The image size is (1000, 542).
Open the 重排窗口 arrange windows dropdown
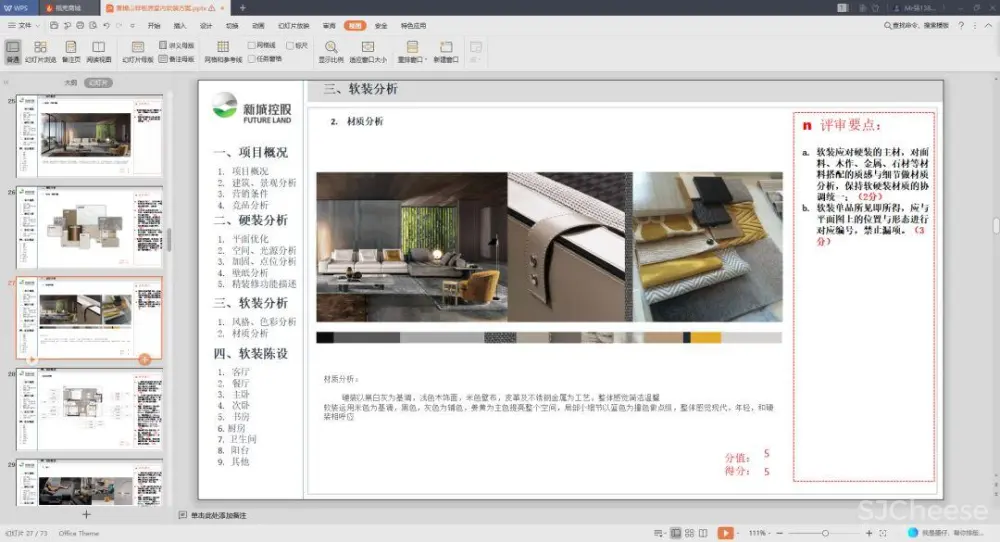(x=411, y=52)
